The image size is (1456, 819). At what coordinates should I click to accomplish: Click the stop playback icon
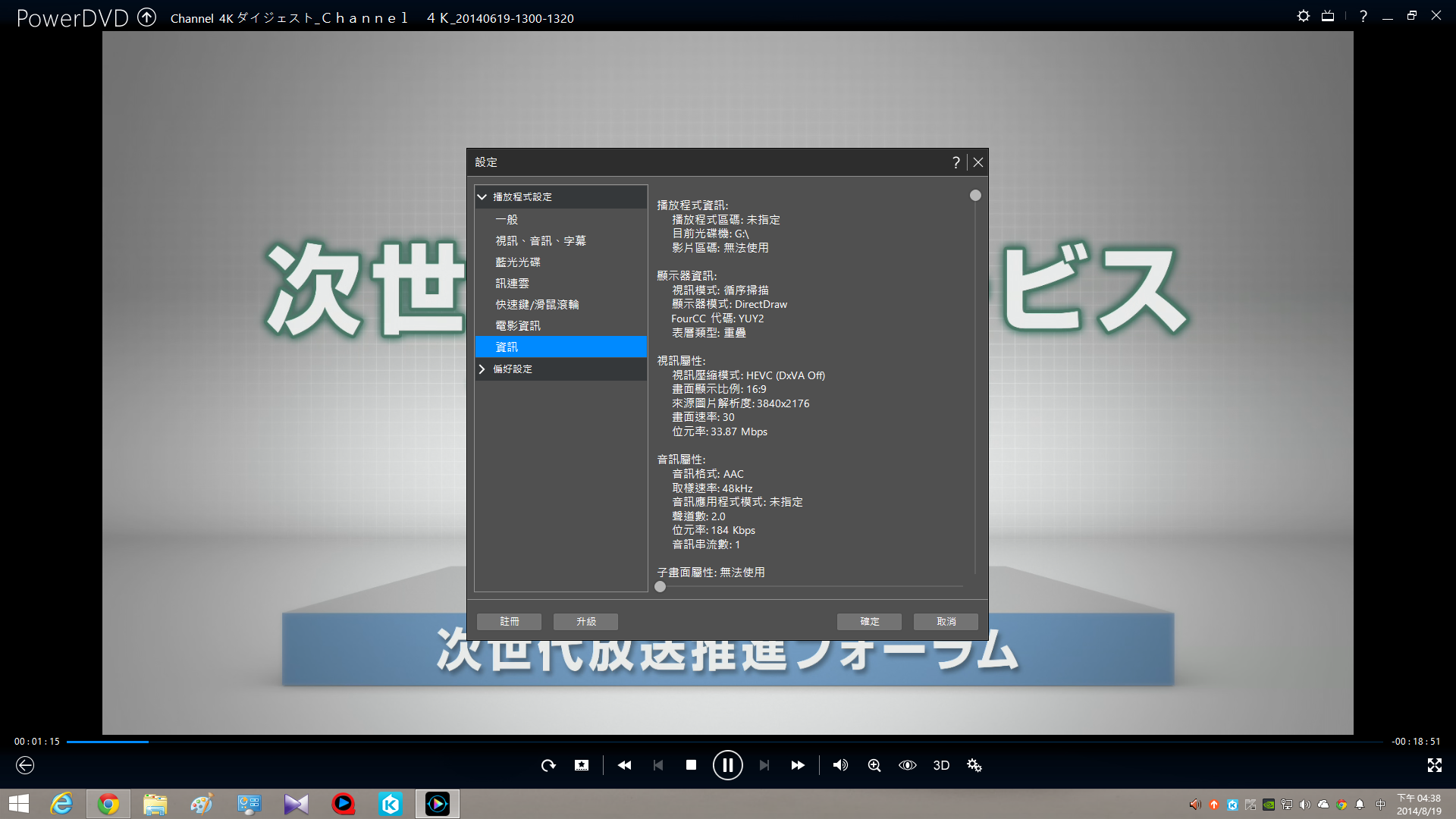691,765
